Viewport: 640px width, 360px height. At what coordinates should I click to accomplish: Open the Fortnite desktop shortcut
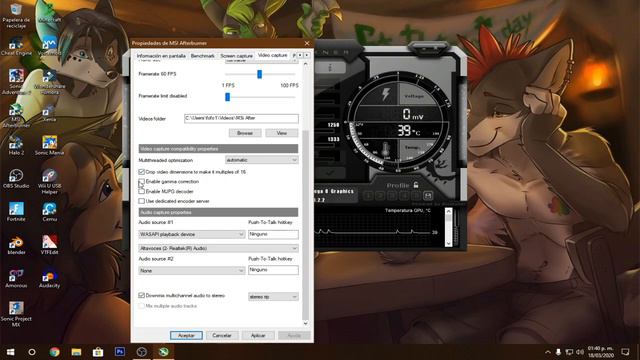click(x=16, y=212)
